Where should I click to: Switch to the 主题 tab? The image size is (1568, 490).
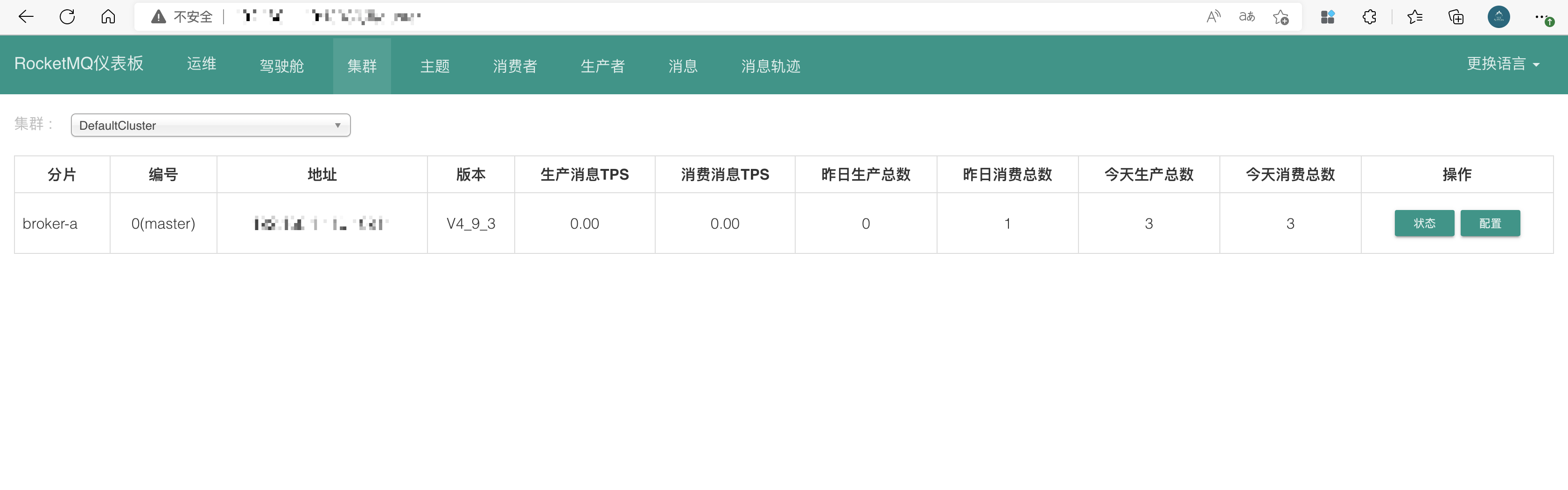click(x=435, y=66)
